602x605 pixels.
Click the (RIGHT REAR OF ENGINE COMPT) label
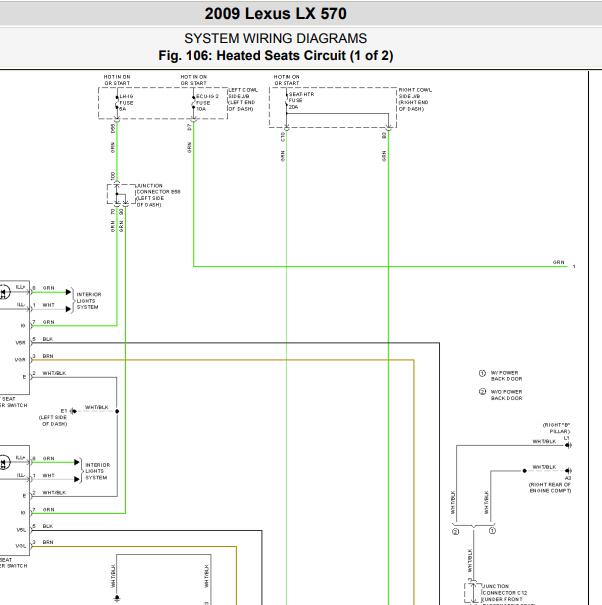[550, 487]
